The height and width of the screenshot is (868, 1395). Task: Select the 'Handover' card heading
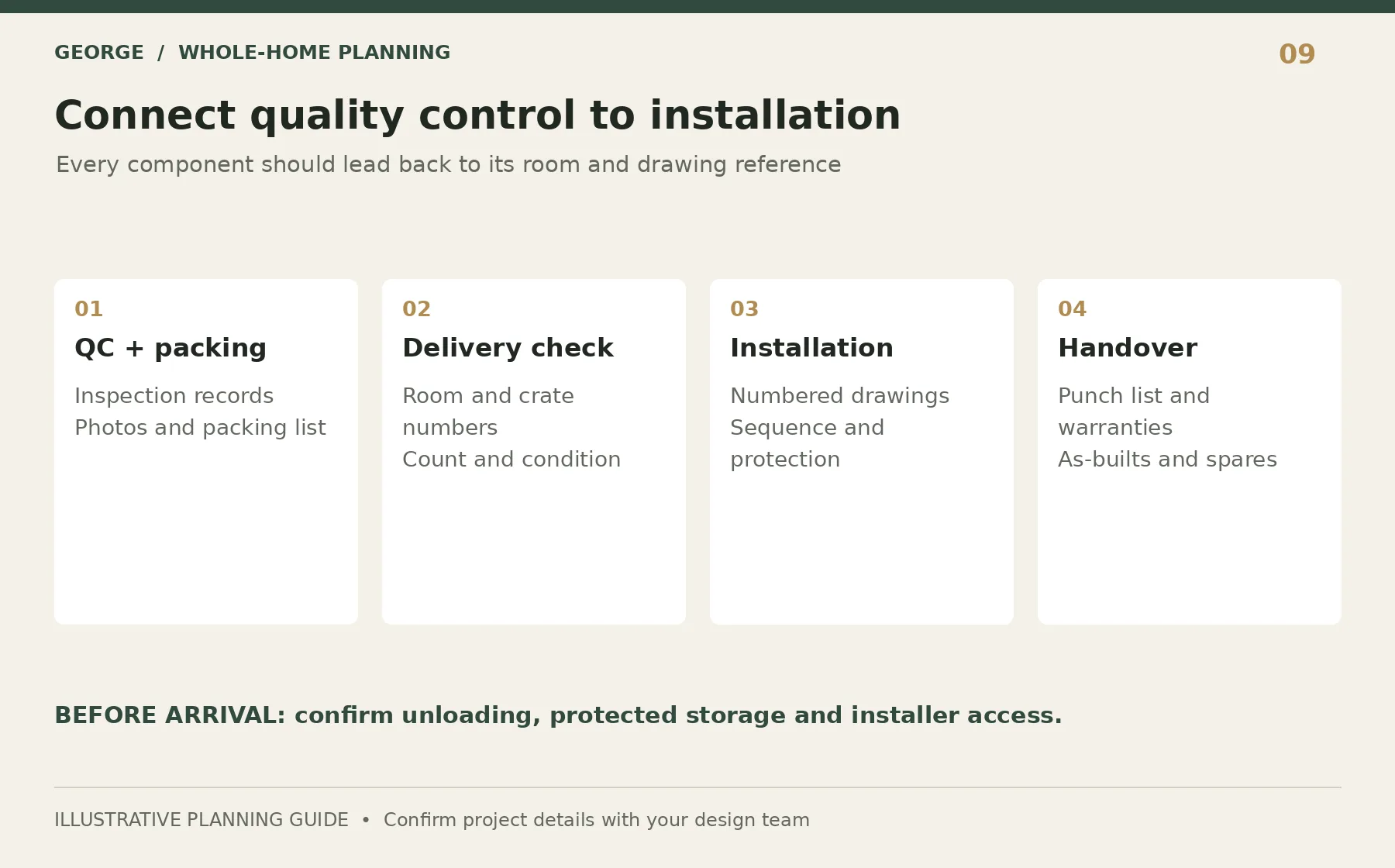[x=1128, y=348]
